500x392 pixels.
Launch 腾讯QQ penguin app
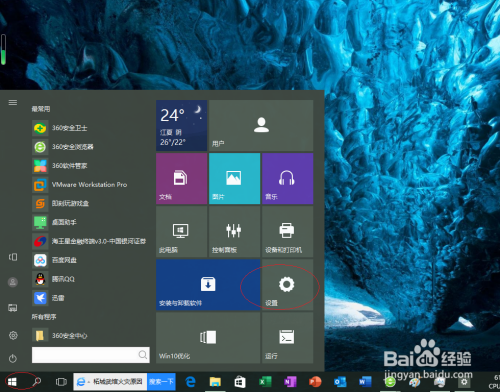[x=90, y=279]
